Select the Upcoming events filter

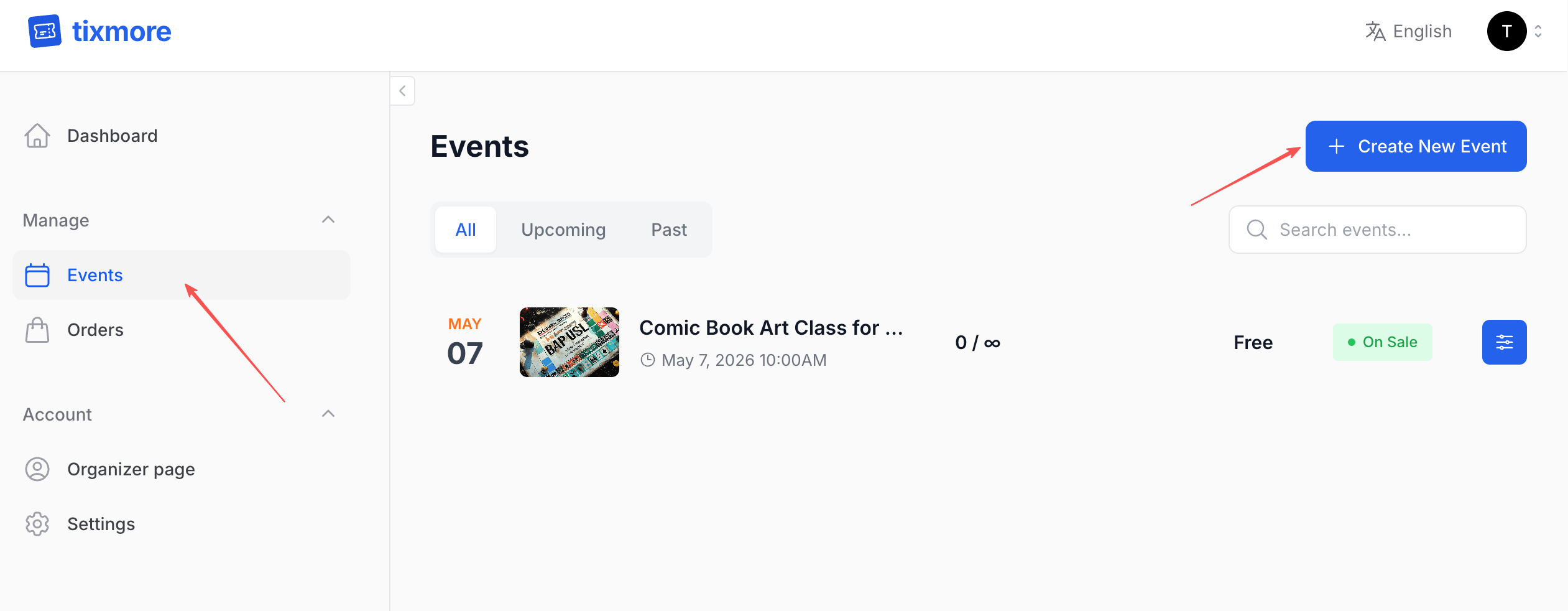click(563, 230)
